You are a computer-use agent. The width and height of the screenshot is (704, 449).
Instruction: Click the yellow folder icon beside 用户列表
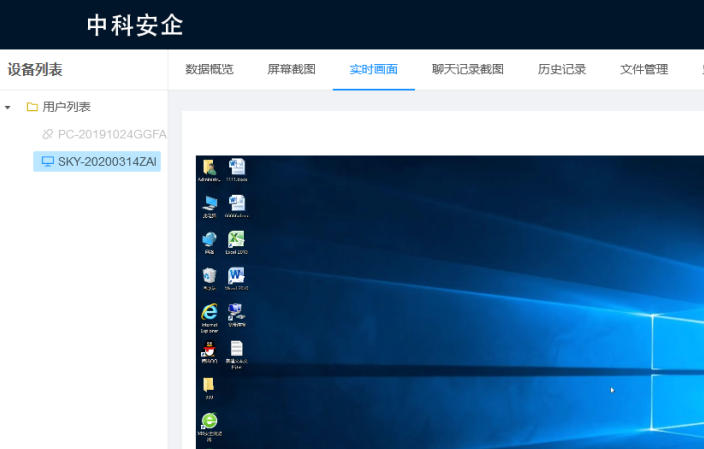pyautogui.click(x=32, y=107)
